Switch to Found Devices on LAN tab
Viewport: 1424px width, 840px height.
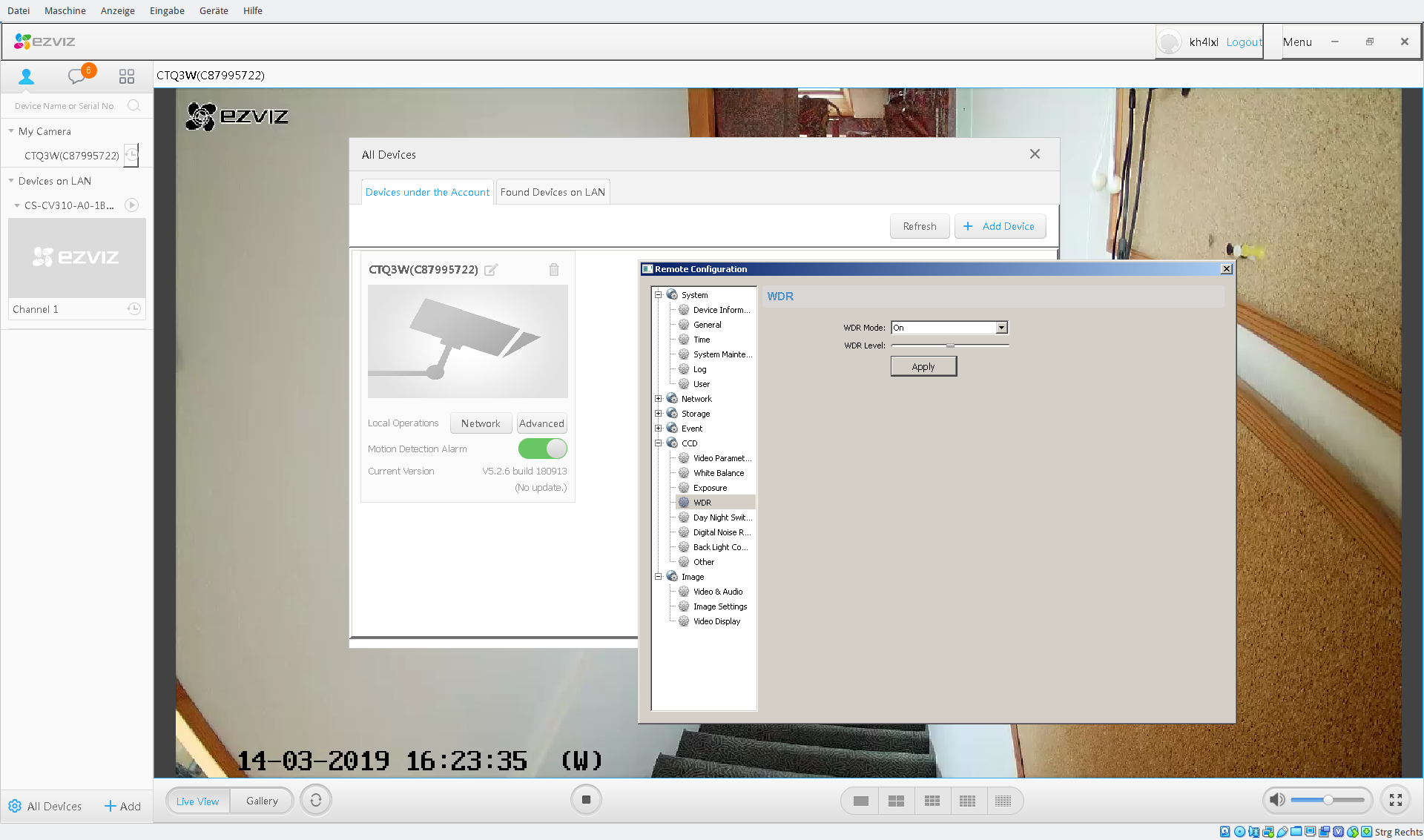[x=553, y=192]
